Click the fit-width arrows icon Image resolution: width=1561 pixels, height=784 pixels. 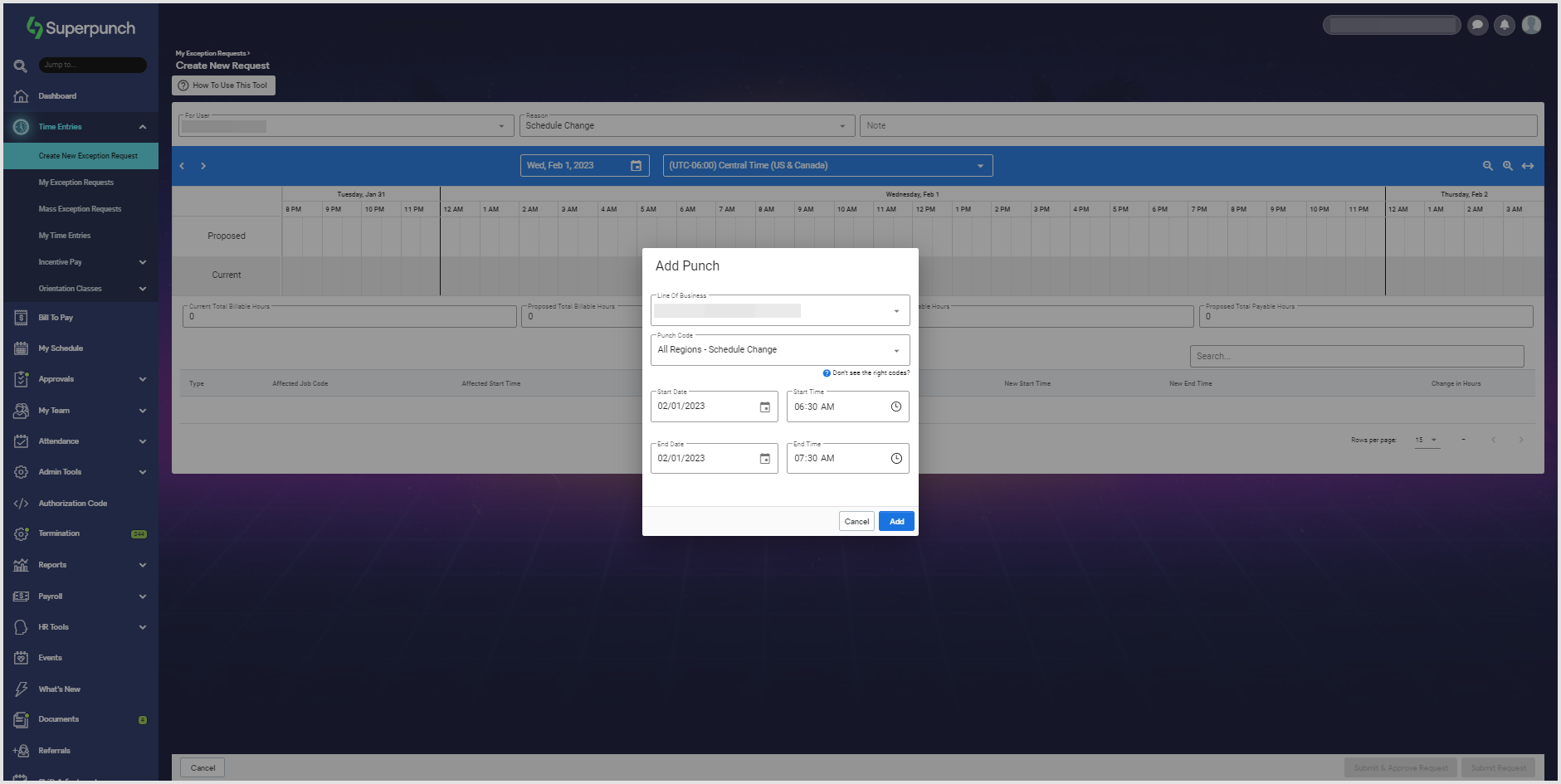(x=1527, y=166)
